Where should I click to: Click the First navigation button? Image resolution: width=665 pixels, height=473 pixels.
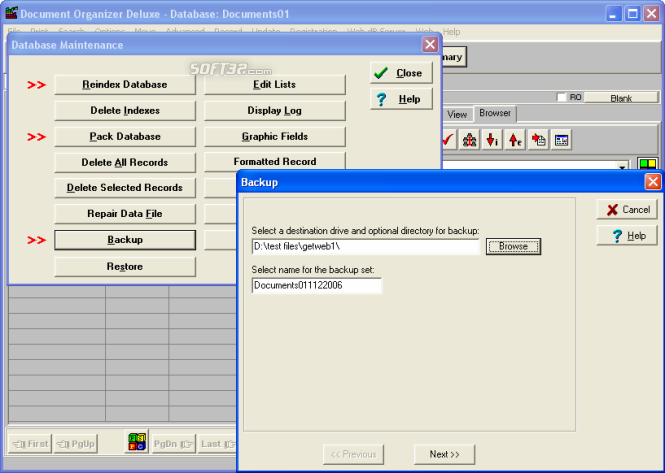point(30,444)
